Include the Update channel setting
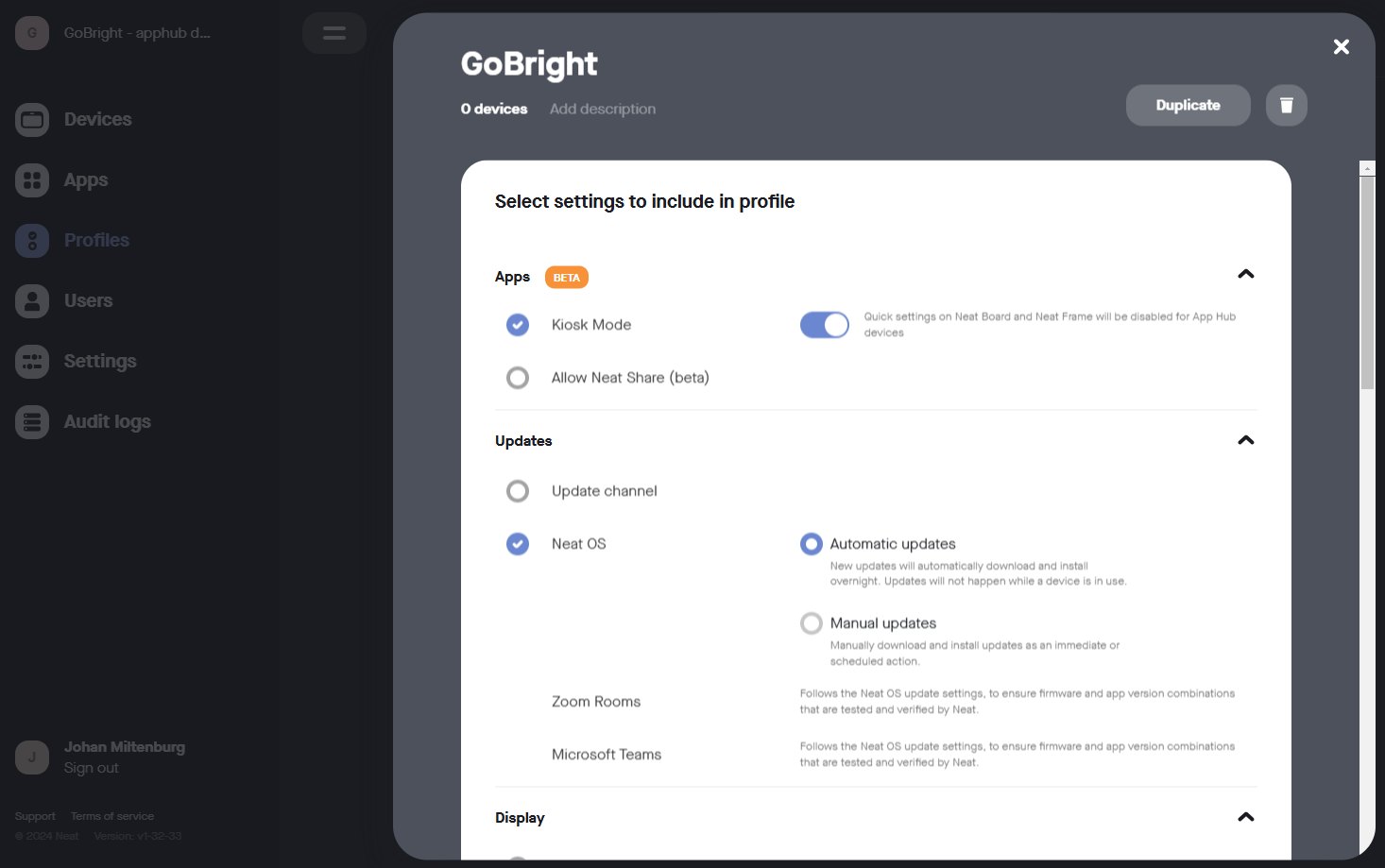The height and width of the screenshot is (868, 1385). pos(518,491)
